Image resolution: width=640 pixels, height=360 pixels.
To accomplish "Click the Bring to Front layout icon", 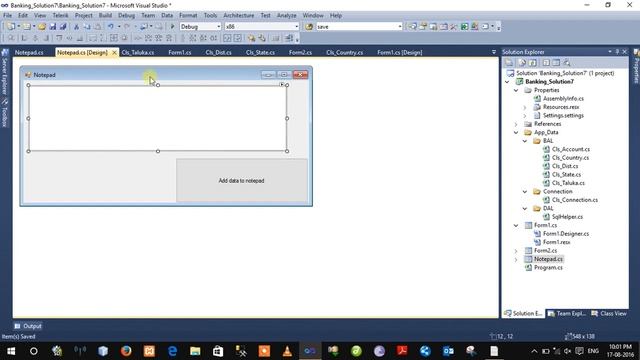I will click(x=251, y=38).
